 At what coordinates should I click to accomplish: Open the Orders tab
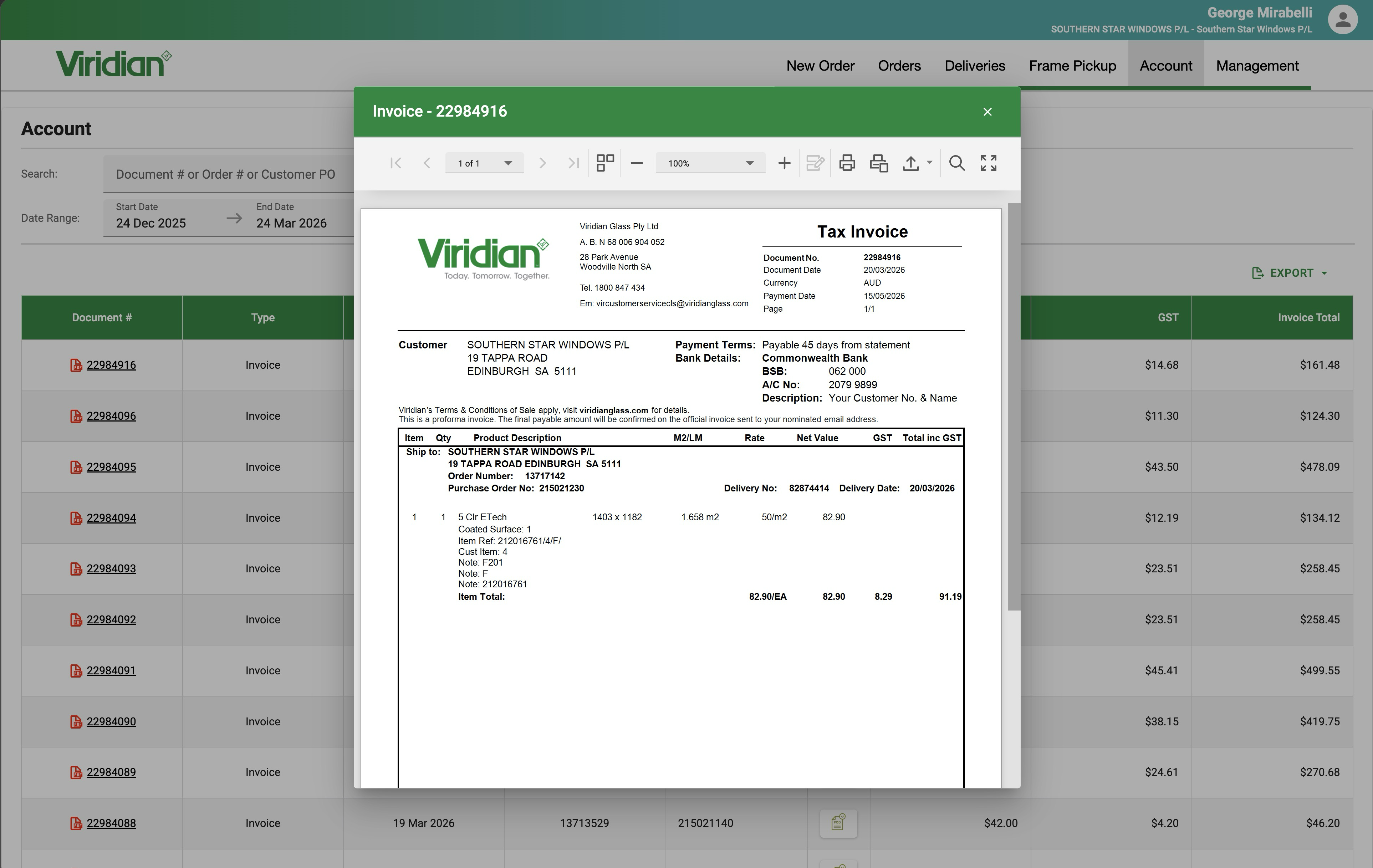[899, 66]
